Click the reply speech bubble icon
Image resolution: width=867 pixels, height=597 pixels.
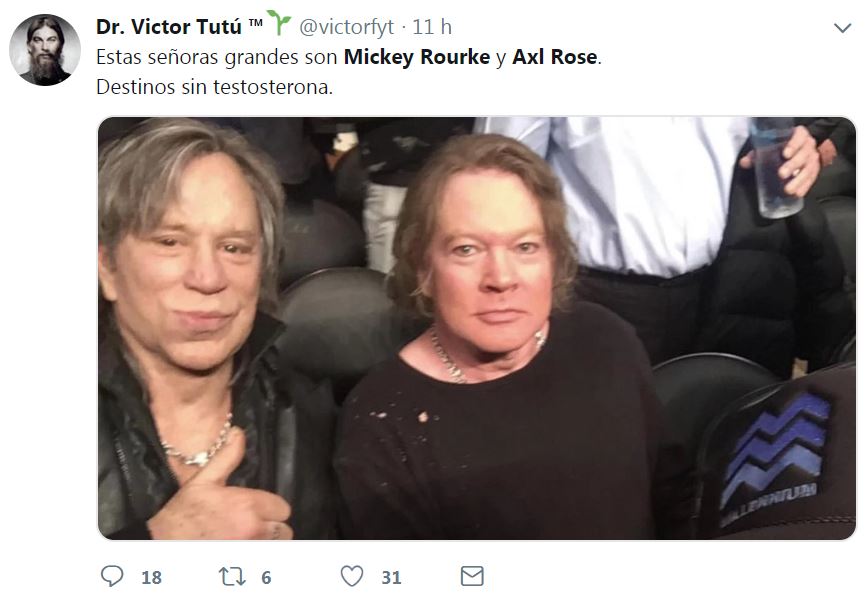(112, 576)
